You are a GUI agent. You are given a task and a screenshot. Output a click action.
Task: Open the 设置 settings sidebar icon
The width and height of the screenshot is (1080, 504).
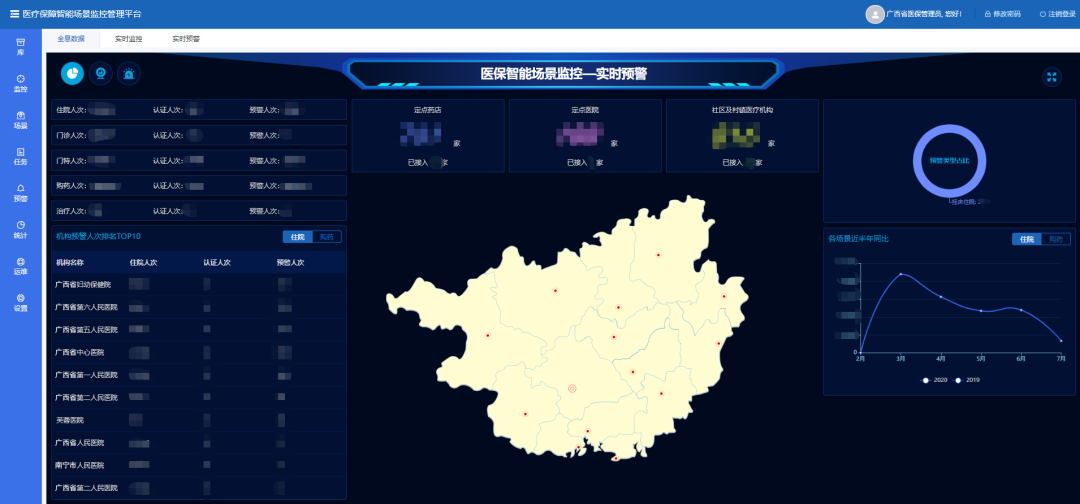click(x=21, y=302)
